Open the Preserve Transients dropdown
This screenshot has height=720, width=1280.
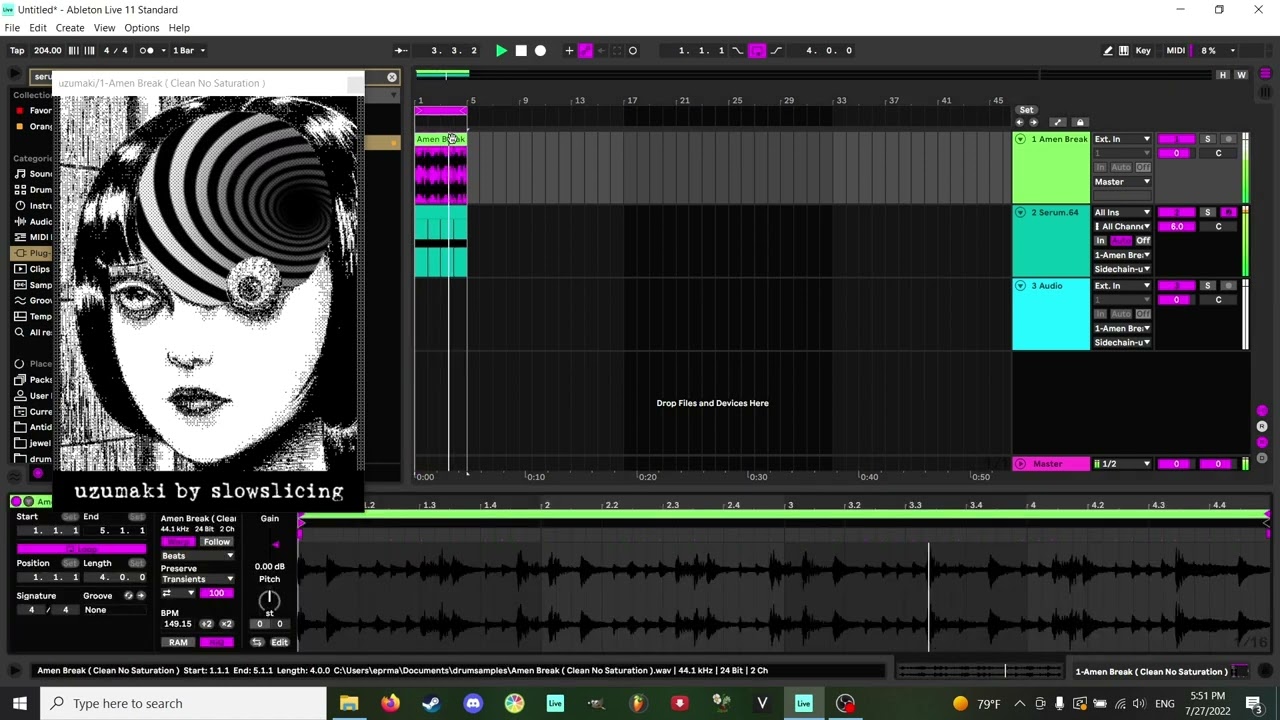point(198,579)
